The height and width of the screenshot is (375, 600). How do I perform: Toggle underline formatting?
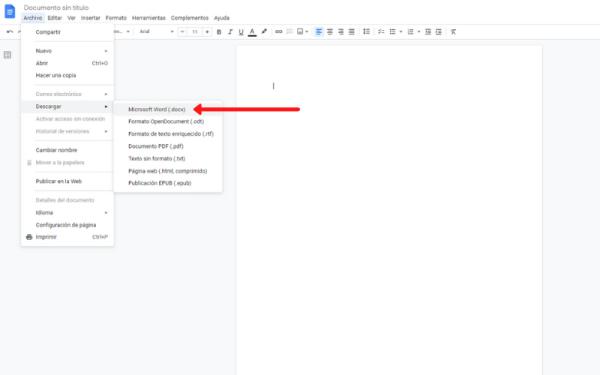click(241, 32)
